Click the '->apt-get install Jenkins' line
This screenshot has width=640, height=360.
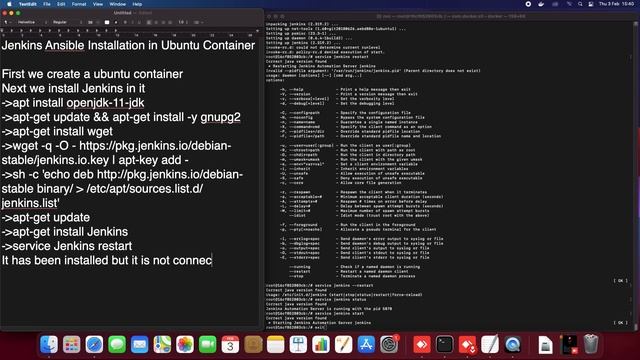(x=65, y=232)
